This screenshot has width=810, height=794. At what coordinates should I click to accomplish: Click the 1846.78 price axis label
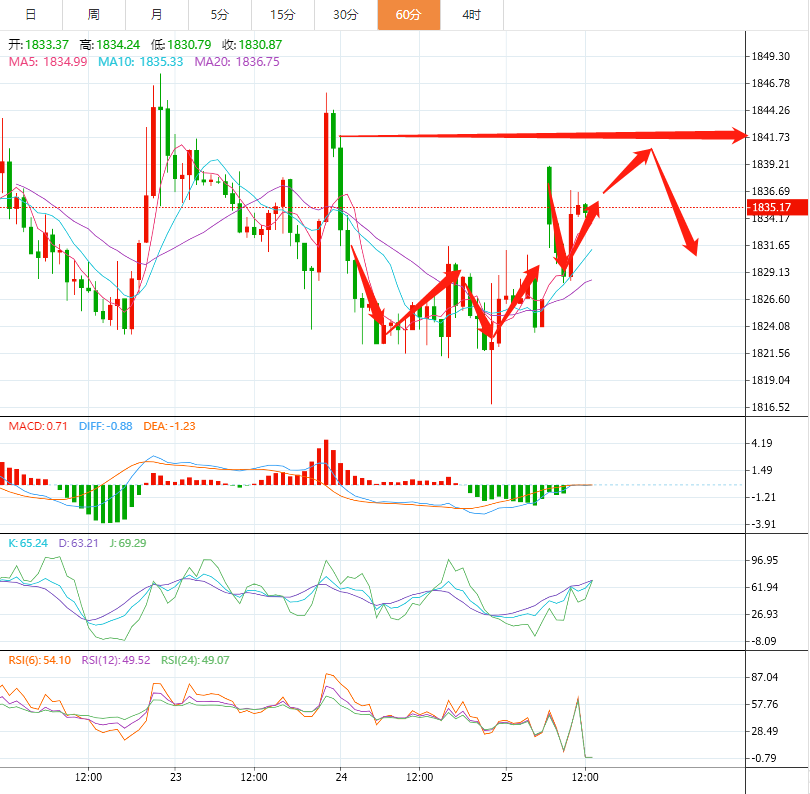click(770, 83)
